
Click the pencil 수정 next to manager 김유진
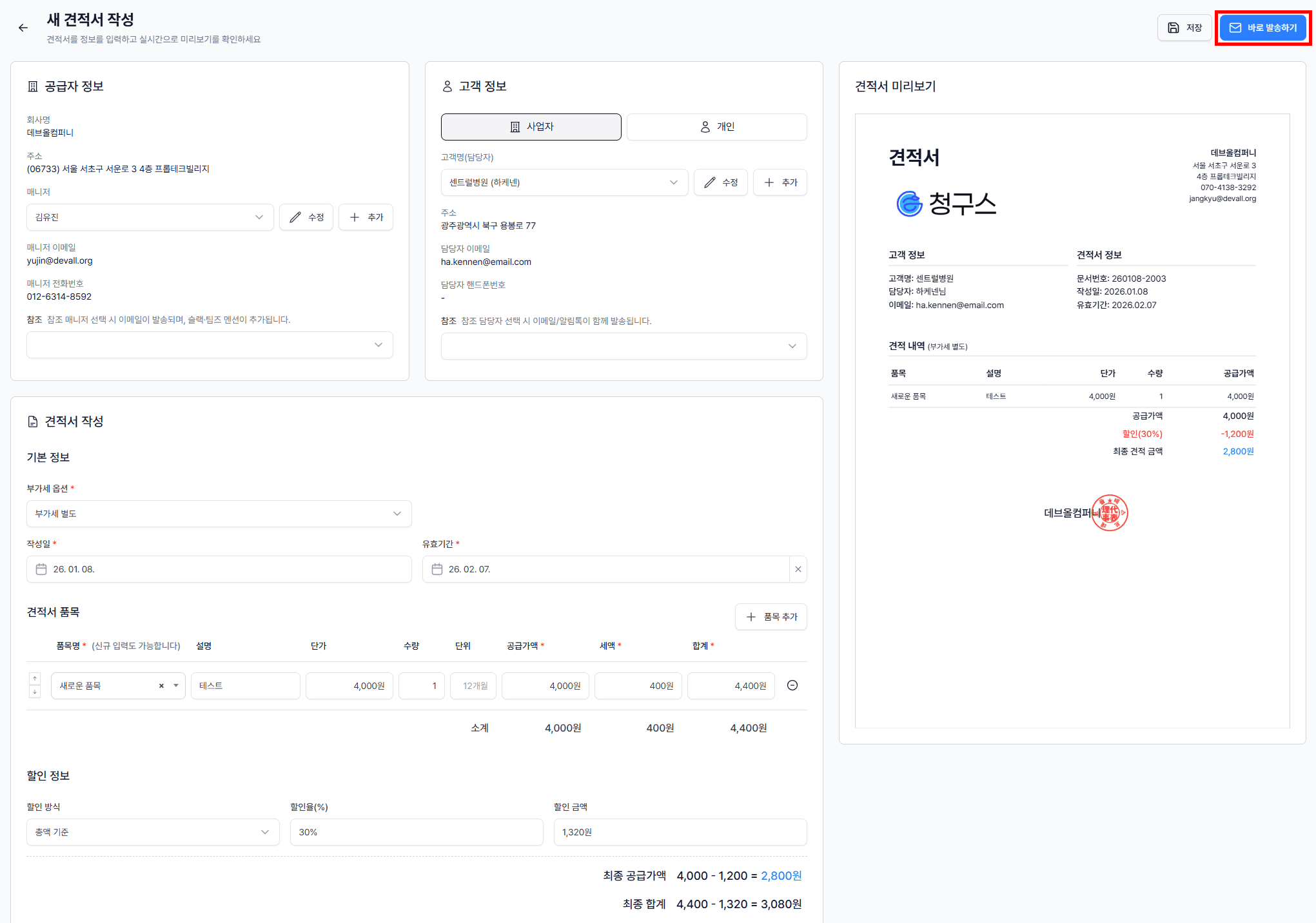306,217
